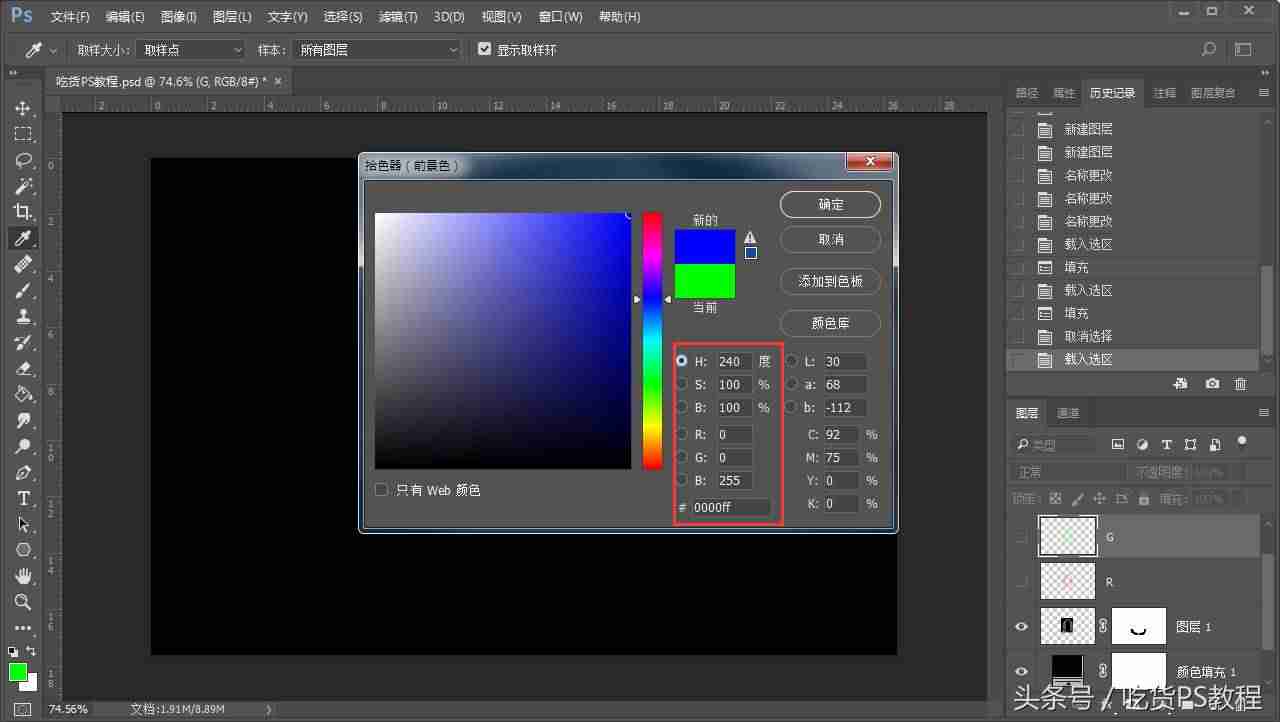Hide 图层 1 layer visibility eye
Image resolution: width=1280 pixels, height=722 pixels.
tap(1021, 627)
